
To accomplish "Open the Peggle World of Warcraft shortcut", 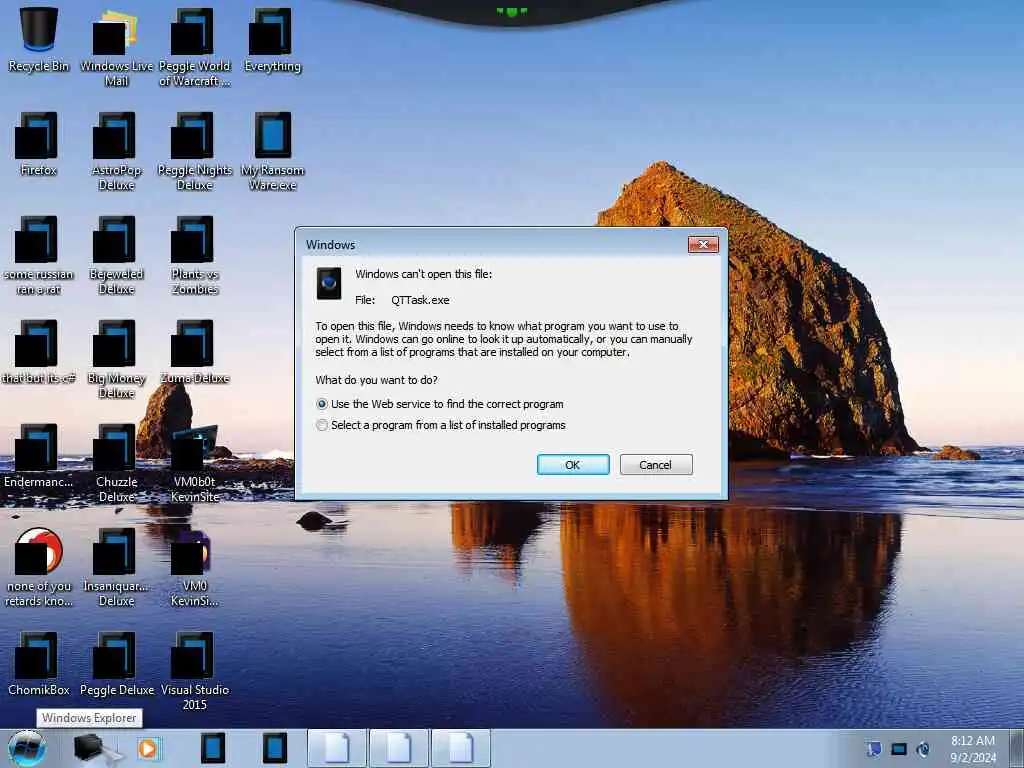I will 195,47.
